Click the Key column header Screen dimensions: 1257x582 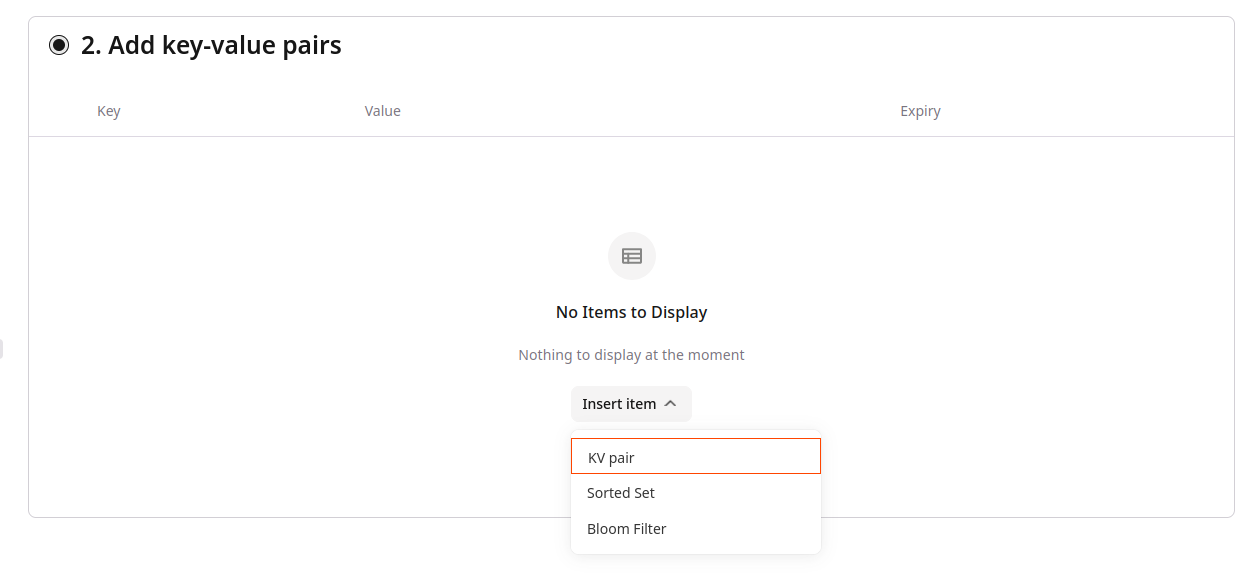click(109, 111)
